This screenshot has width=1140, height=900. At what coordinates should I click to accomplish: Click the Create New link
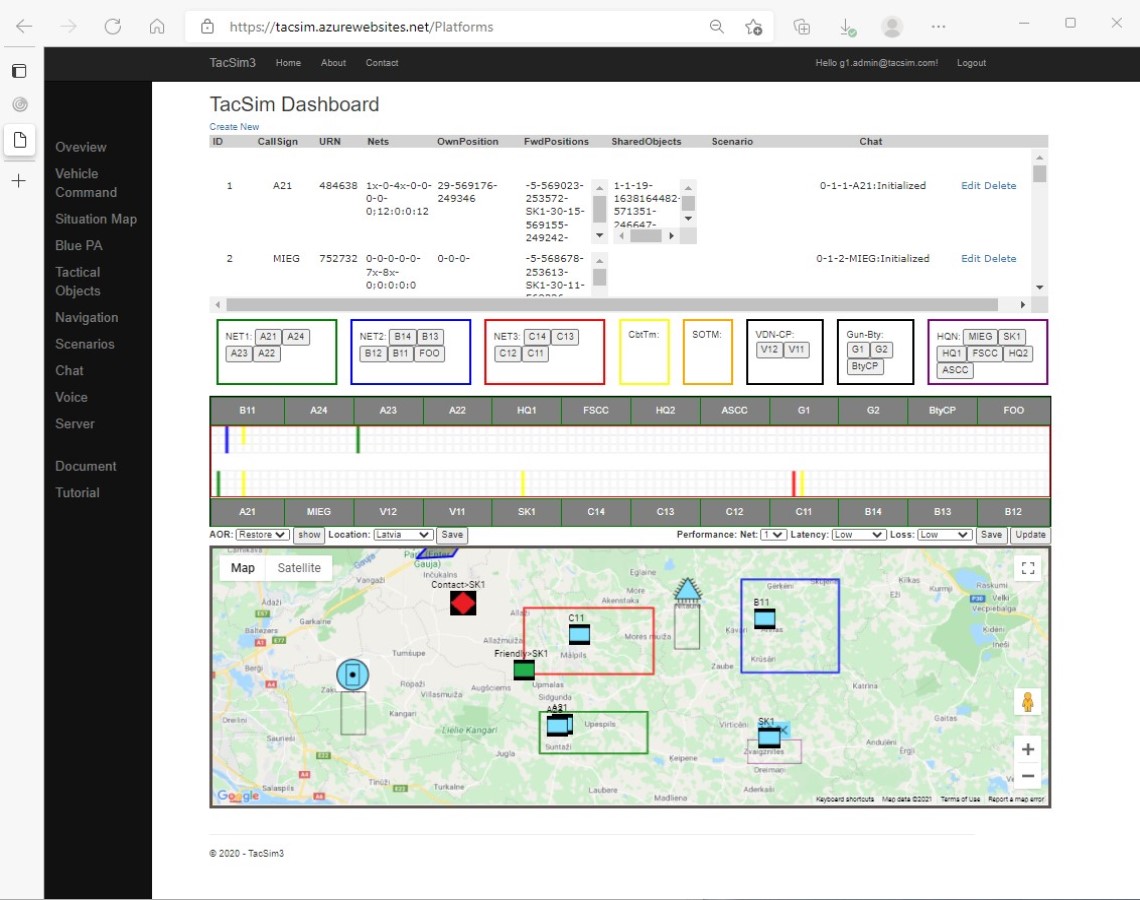(x=234, y=127)
